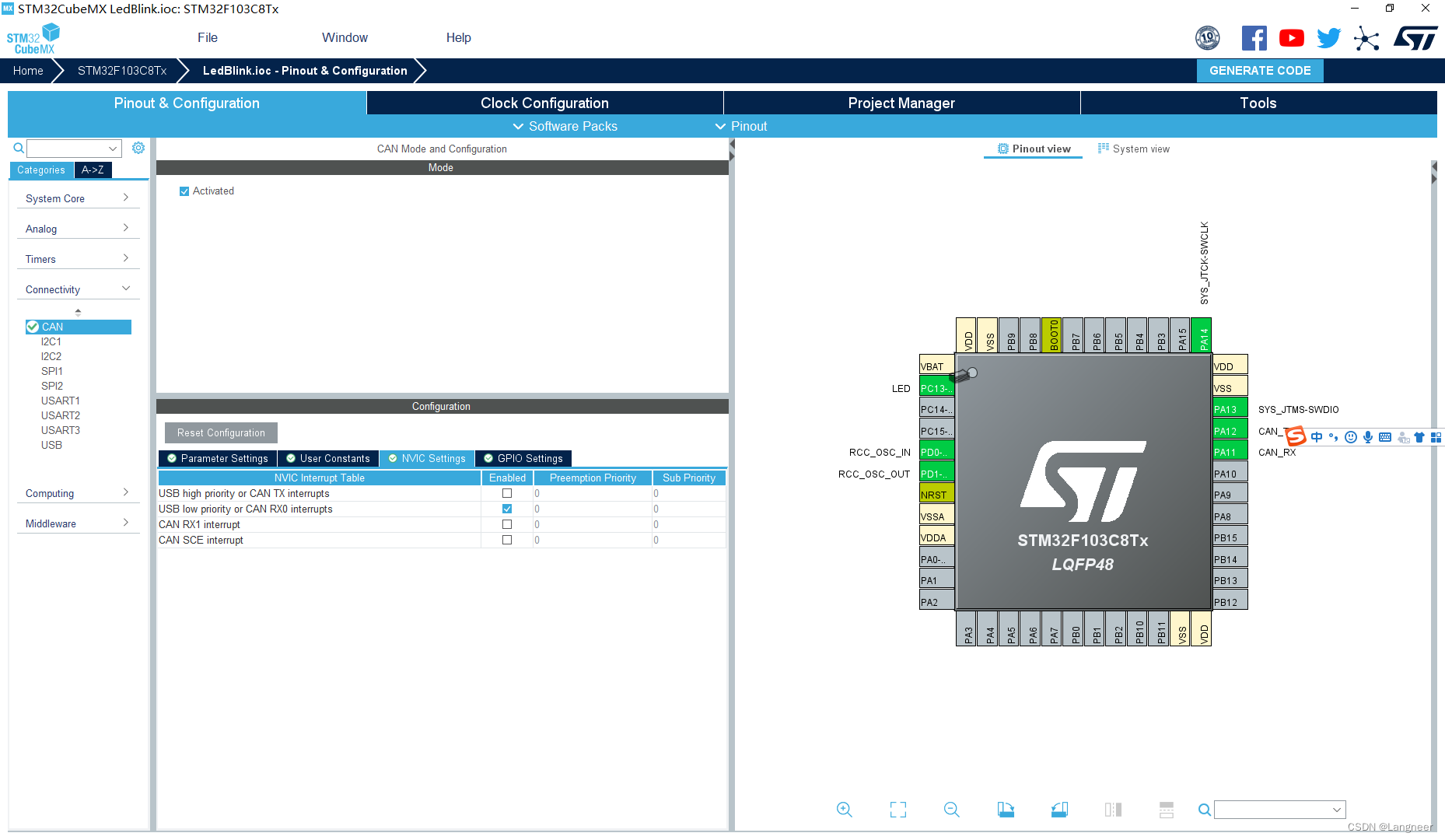1445x840 pixels.
Task: Open User Constants tab
Action: 328,458
